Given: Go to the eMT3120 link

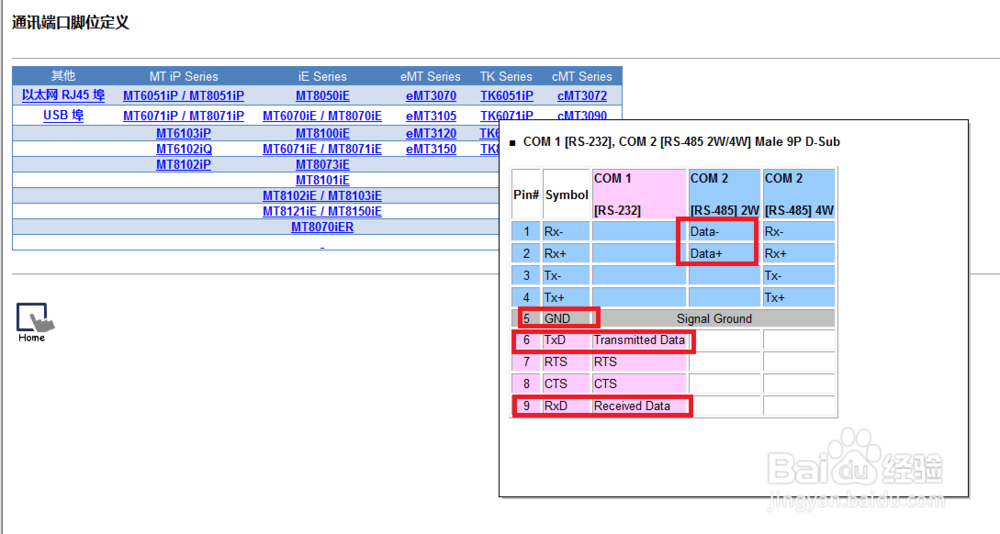Looking at the screenshot, I should 431,133.
